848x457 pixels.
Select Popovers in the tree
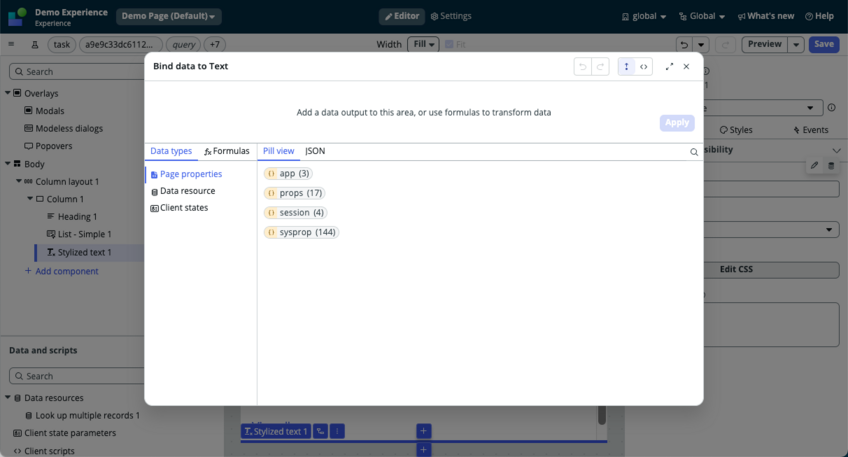54,146
